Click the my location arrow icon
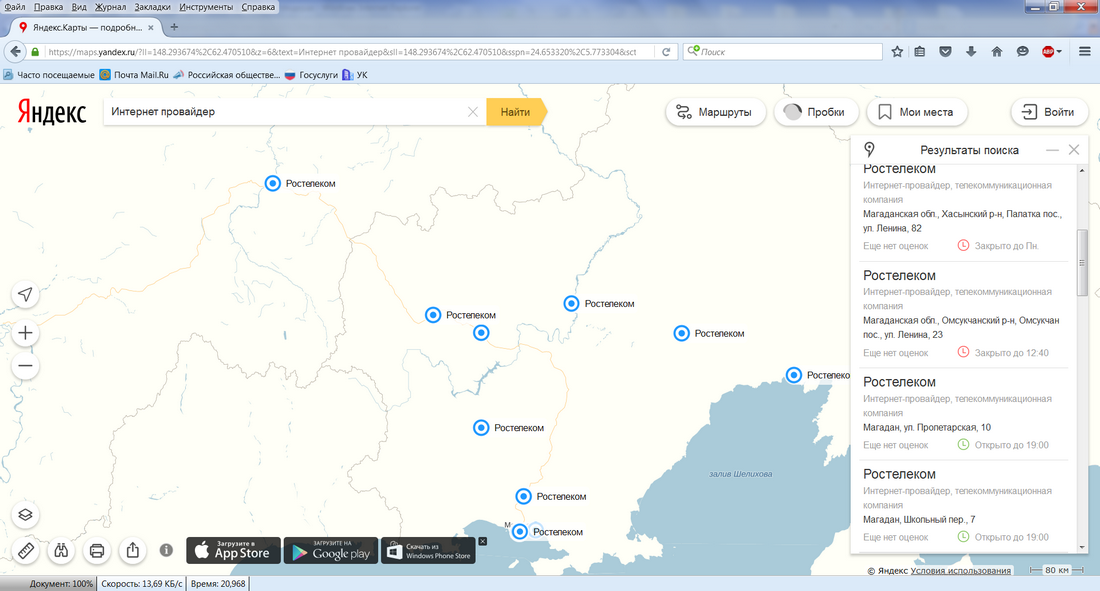 (26, 294)
